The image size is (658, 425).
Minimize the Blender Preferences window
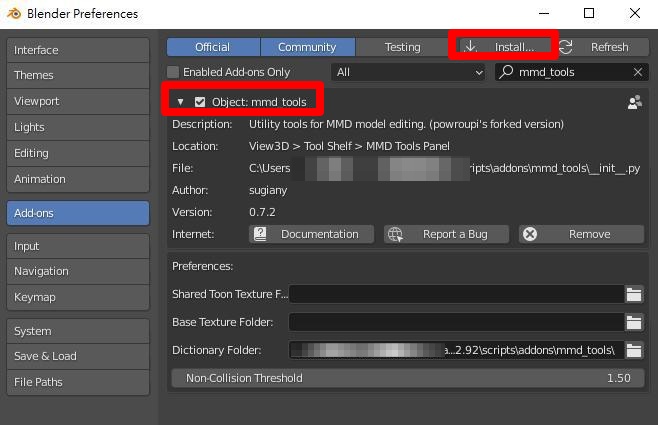(x=544, y=13)
